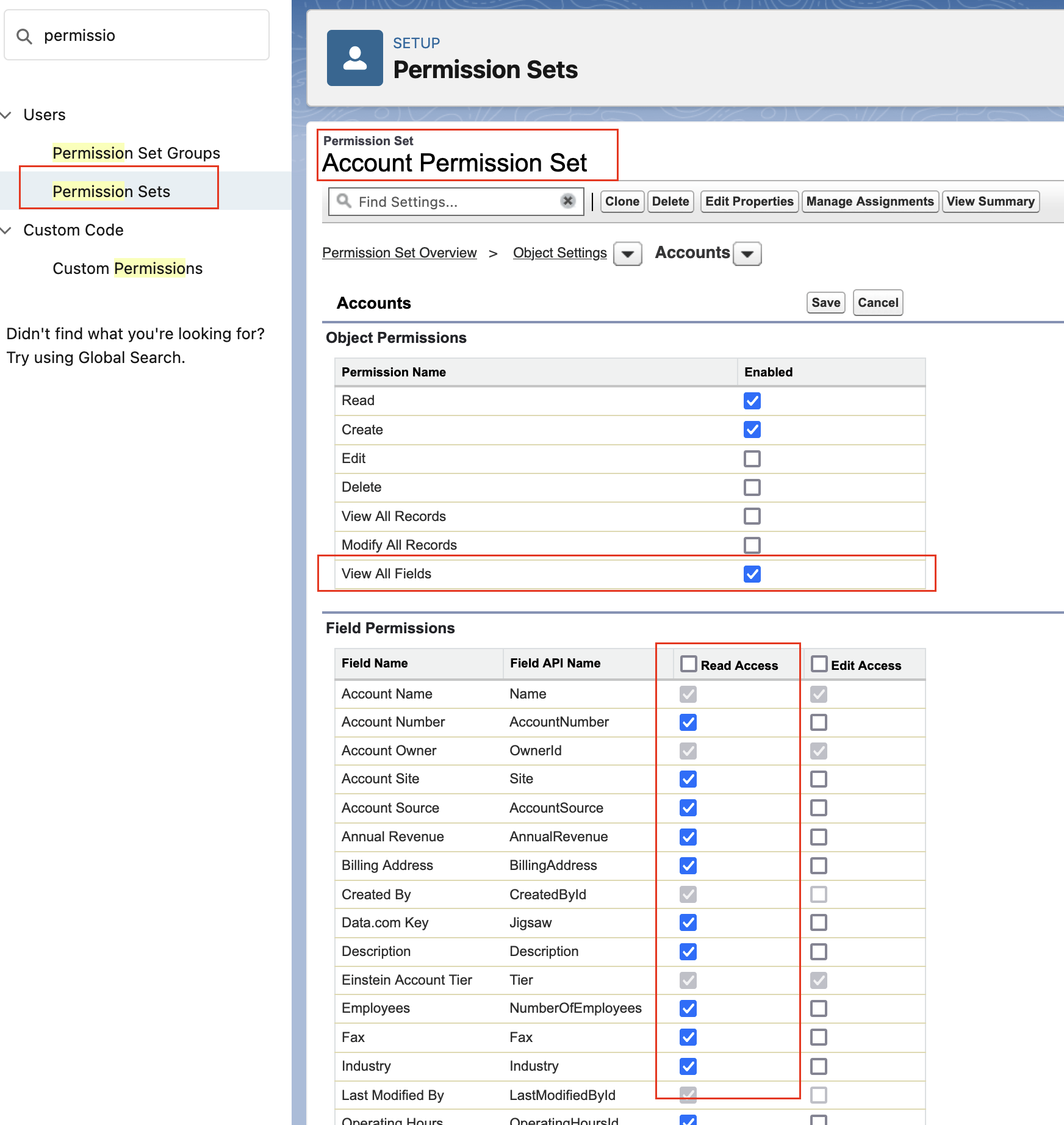Viewport: 1064px width, 1125px height.
Task: Select Custom Permissions under Custom Code
Action: [128, 268]
